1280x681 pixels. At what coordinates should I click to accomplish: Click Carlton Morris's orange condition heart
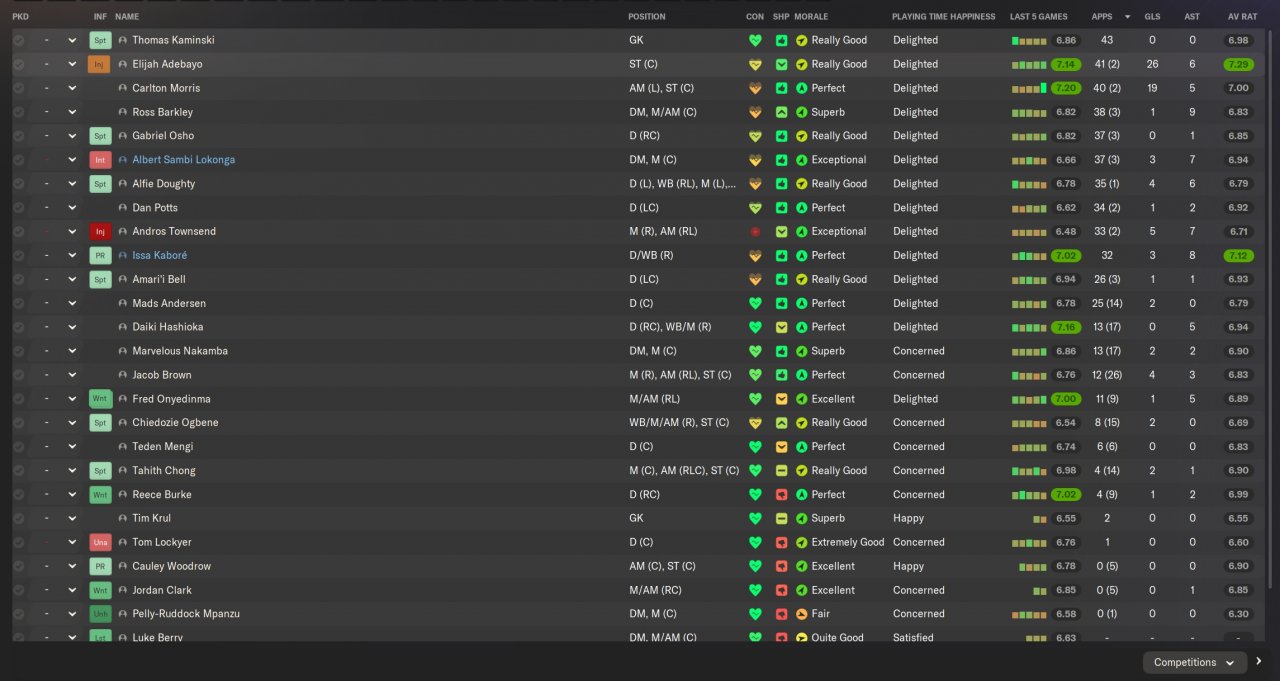click(x=755, y=88)
